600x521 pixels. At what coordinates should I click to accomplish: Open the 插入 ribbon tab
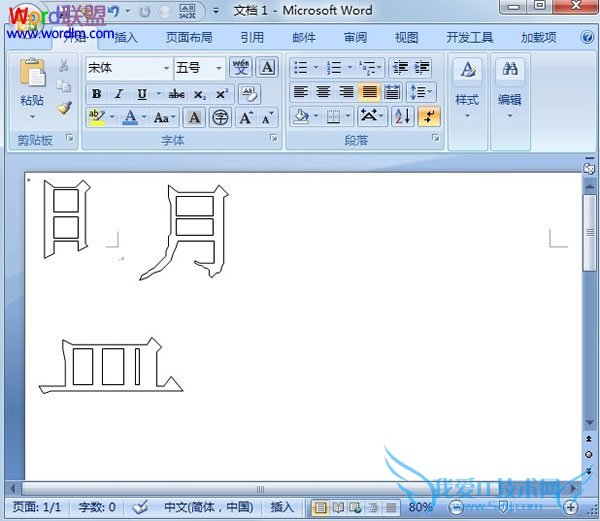[126, 37]
